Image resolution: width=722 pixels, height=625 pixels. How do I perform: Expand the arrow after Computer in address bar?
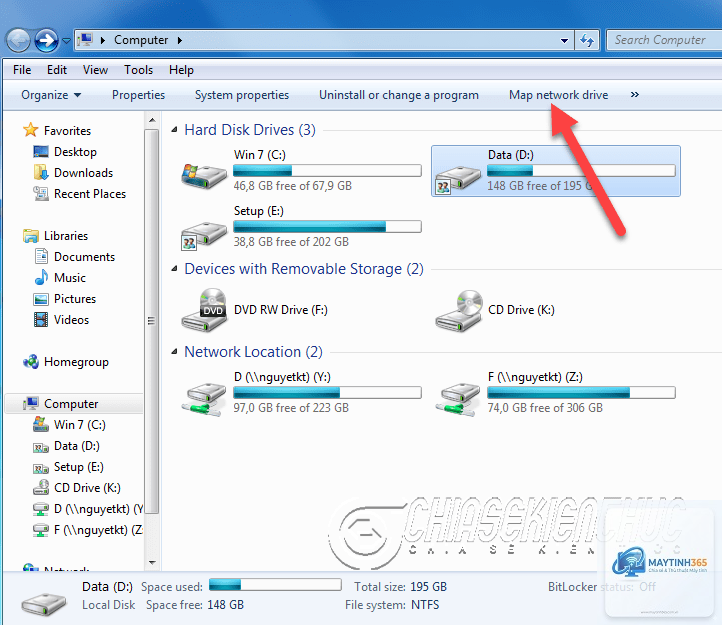pyautogui.click(x=180, y=41)
